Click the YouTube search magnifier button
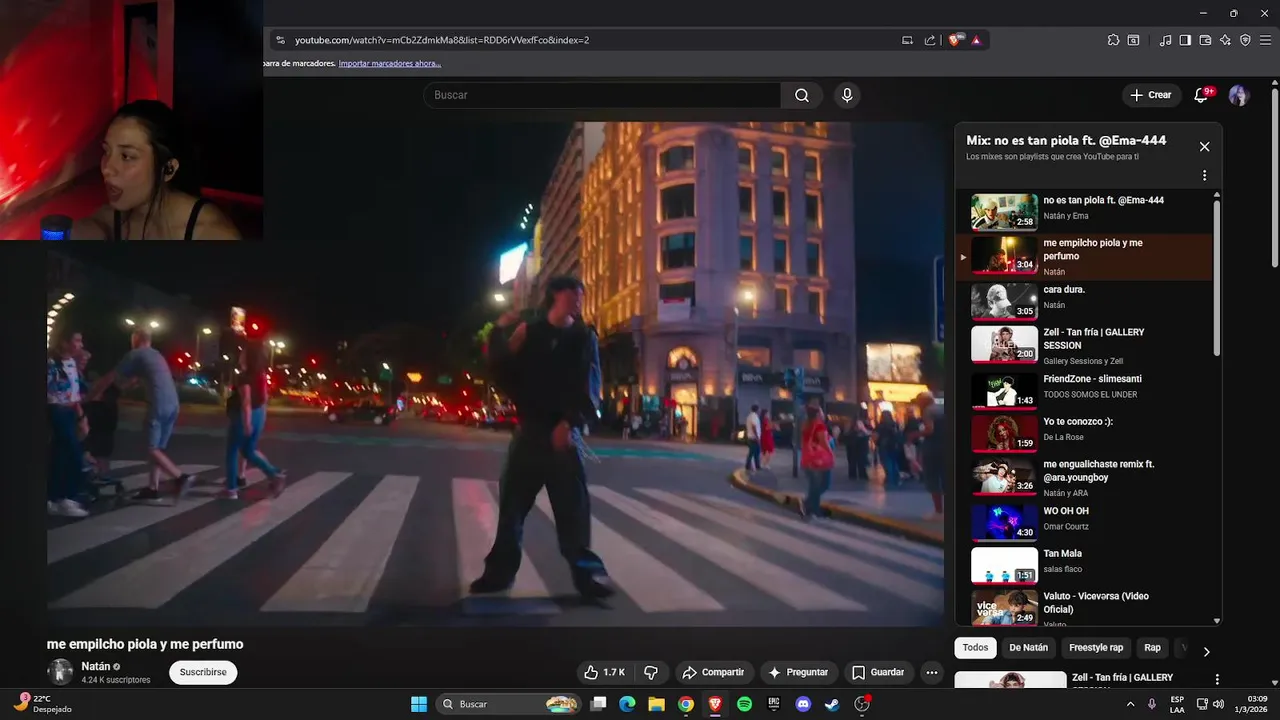Viewport: 1280px width, 720px height. click(x=802, y=95)
